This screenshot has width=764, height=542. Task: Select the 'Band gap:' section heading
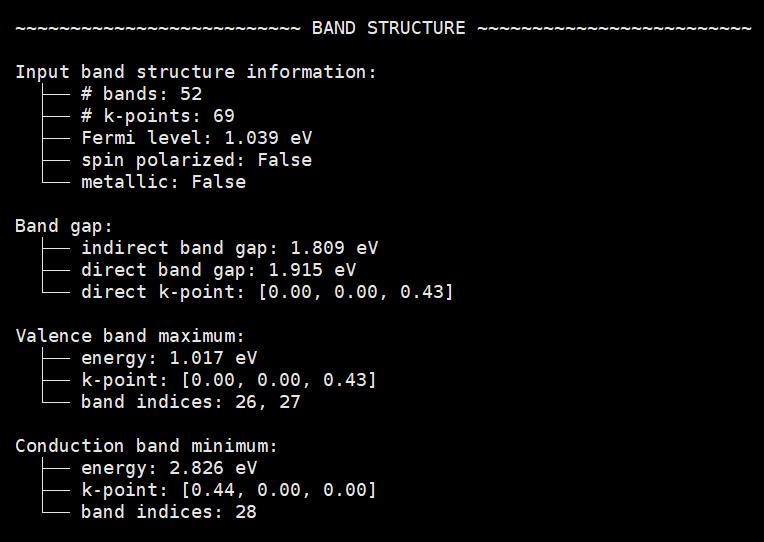coord(64,226)
